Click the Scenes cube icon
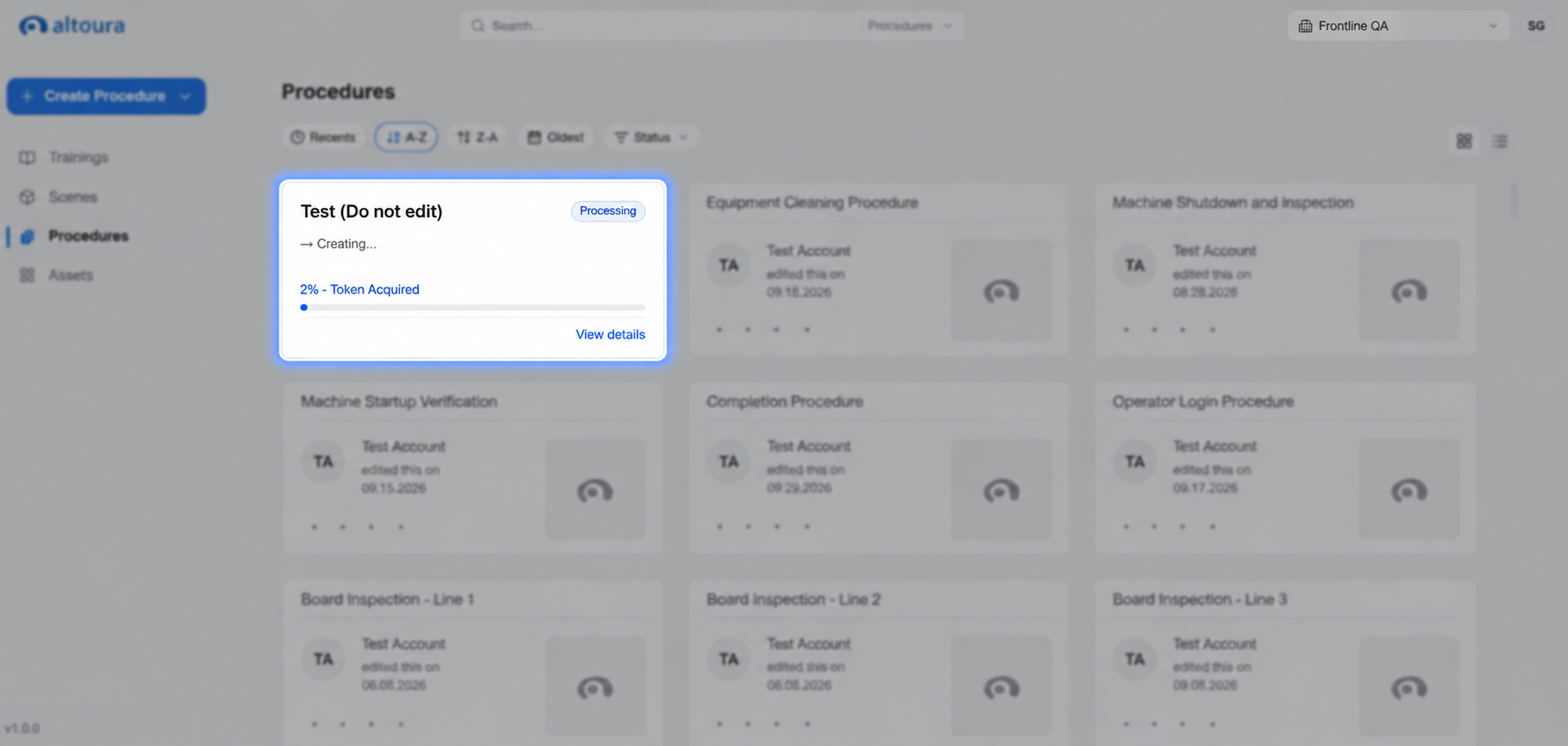This screenshot has width=1568, height=746. click(28, 197)
